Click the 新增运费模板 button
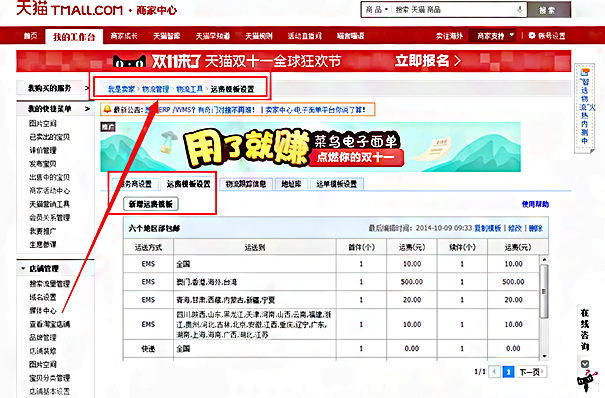The width and height of the screenshot is (605, 398). [x=151, y=204]
